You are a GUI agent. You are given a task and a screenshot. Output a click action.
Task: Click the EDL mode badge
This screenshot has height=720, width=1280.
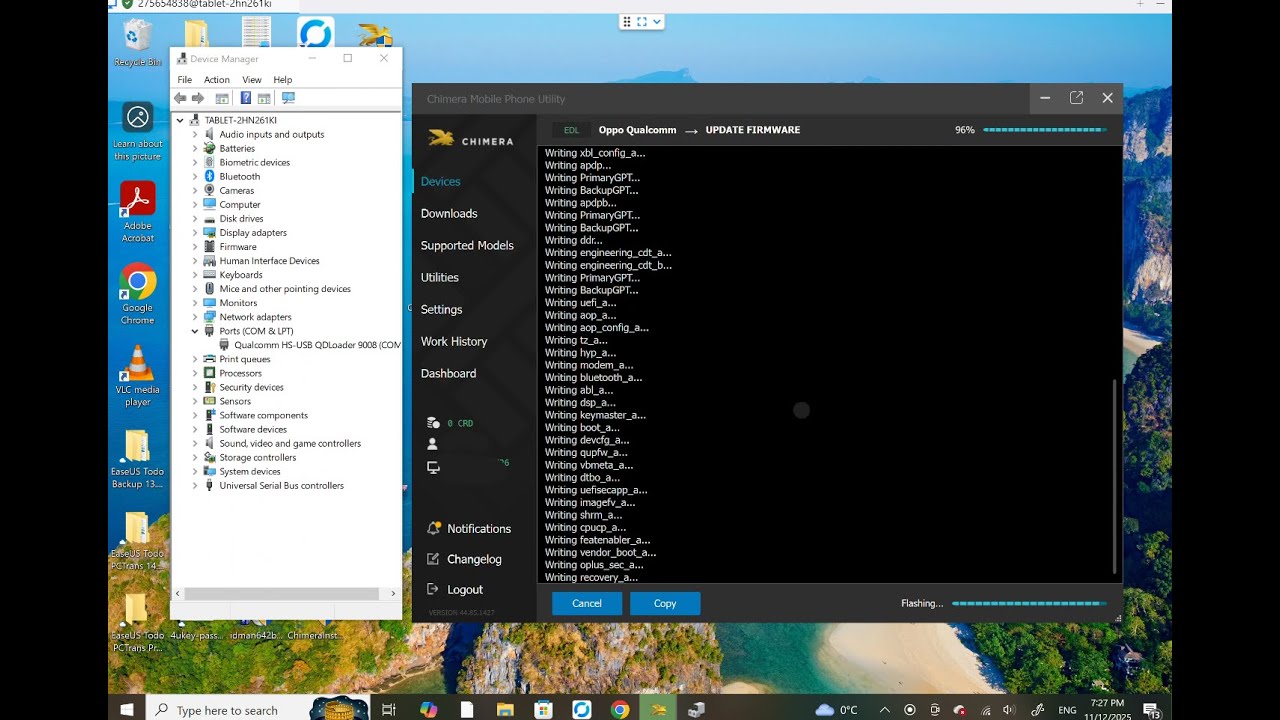571,130
